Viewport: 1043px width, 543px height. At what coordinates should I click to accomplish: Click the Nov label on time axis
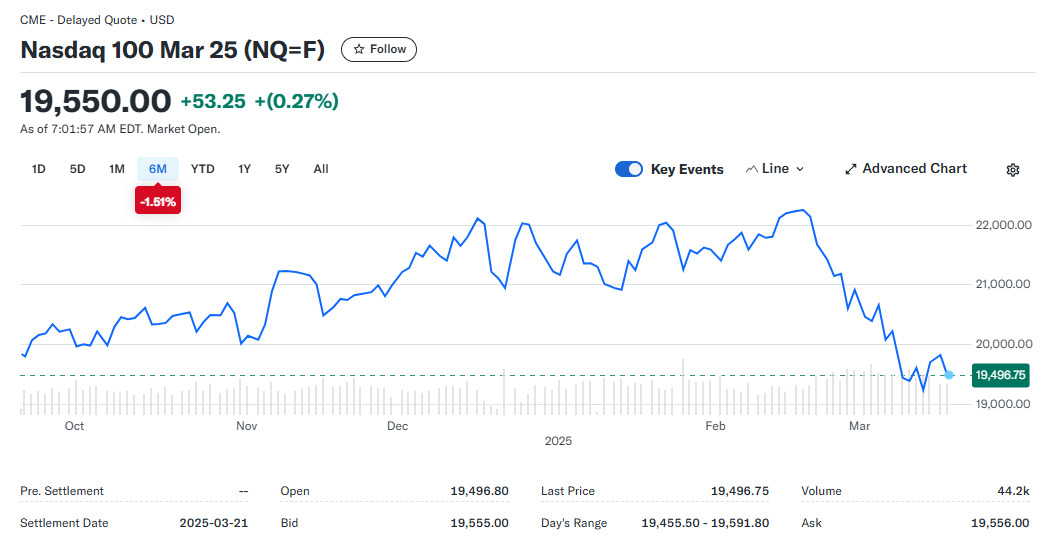pos(246,426)
